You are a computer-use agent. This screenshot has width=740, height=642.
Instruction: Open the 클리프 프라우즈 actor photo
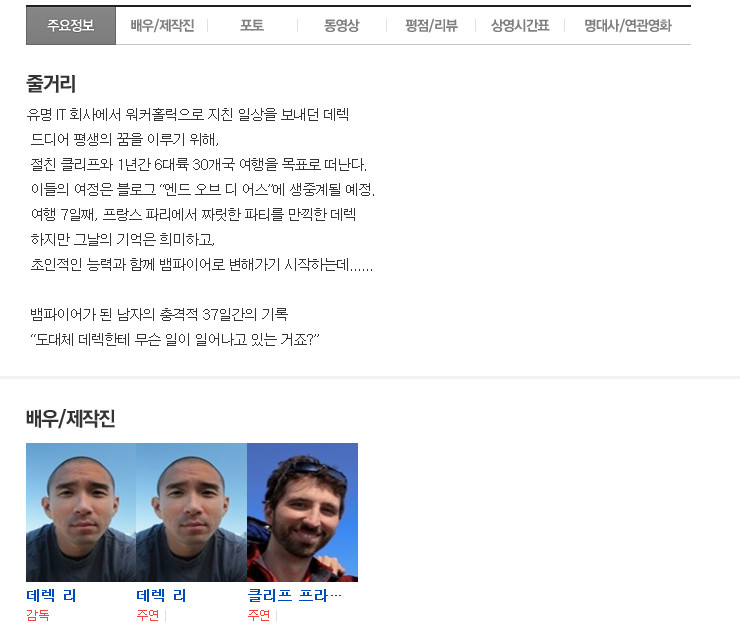pyautogui.click(x=303, y=512)
